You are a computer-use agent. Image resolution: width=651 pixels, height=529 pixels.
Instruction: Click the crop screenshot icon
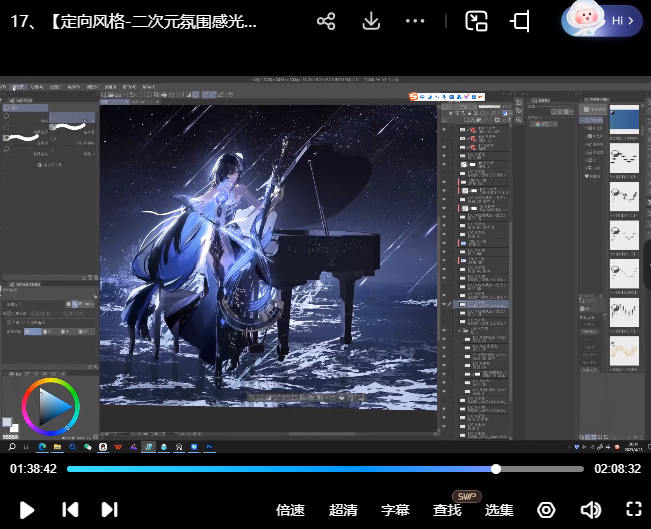click(520, 21)
